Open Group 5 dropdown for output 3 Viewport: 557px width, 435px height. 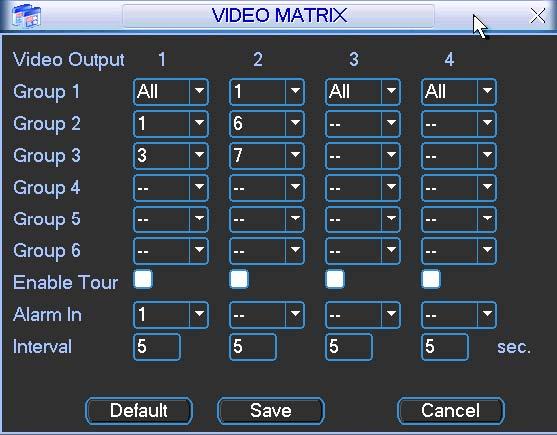[363, 219]
